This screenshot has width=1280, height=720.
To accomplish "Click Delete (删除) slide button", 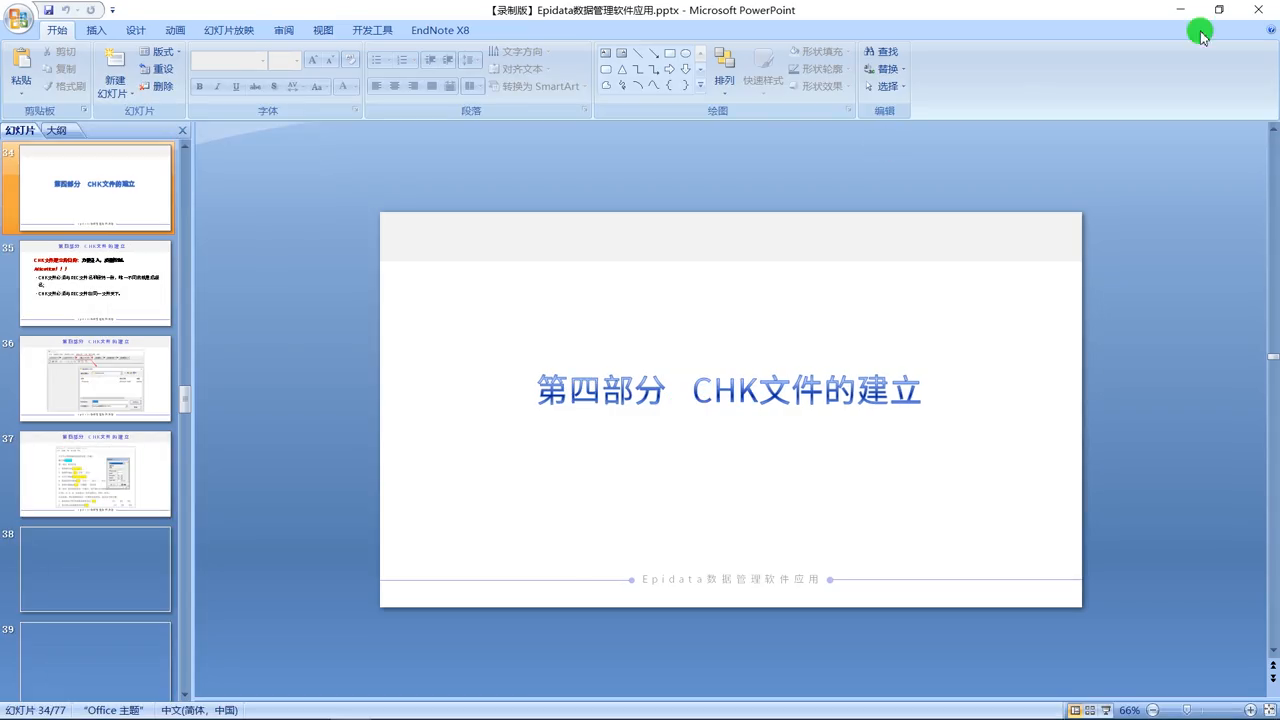I will [157, 87].
